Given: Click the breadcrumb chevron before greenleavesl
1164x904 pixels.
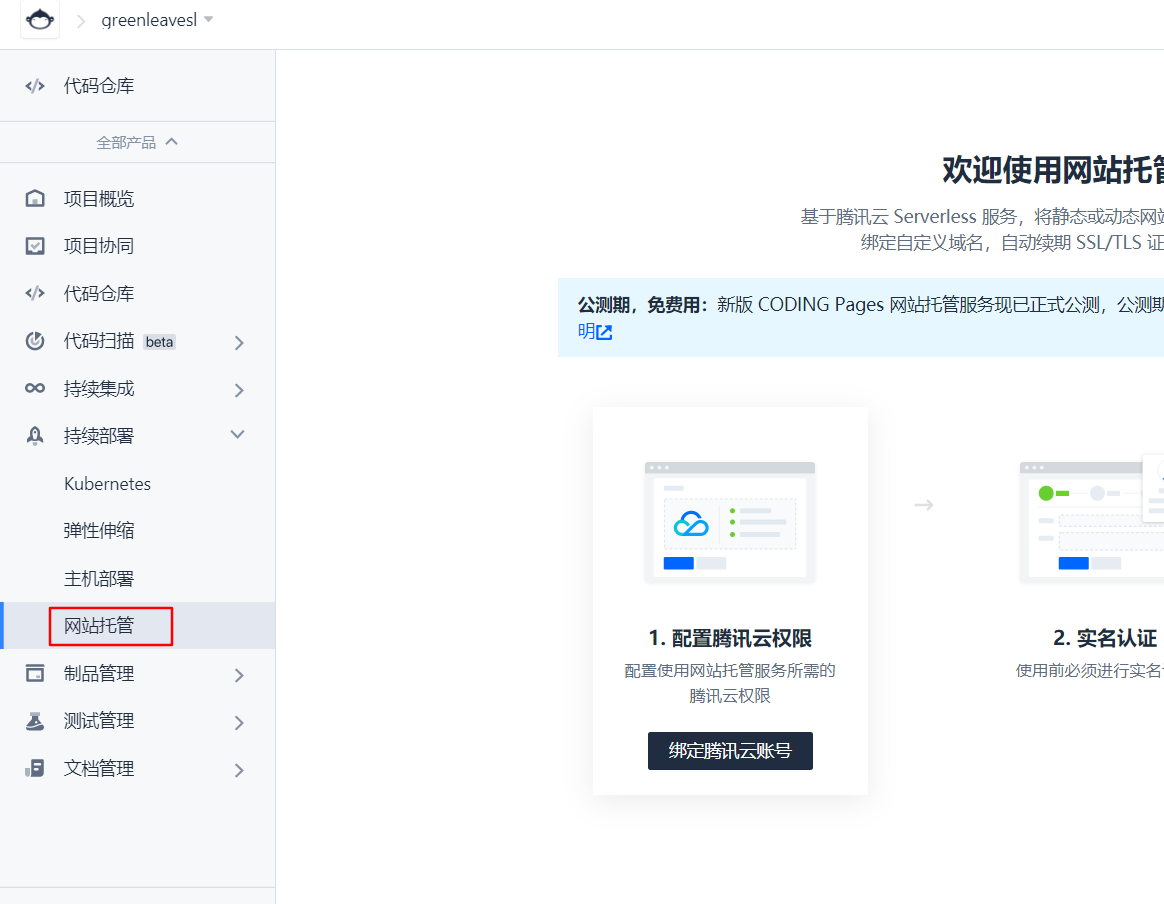Looking at the screenshot, I should tap(81, 21).
